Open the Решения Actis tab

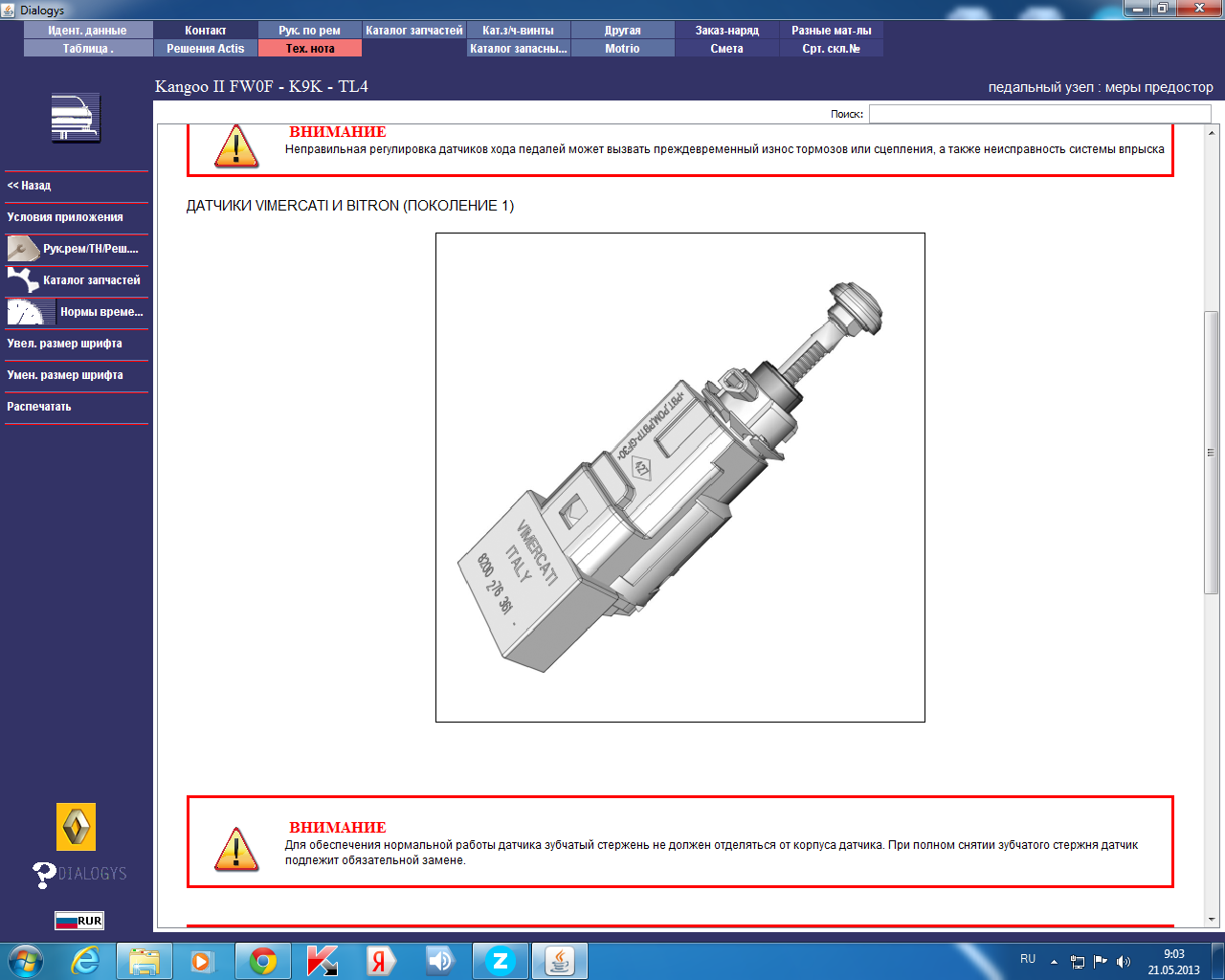coord(206,49)
